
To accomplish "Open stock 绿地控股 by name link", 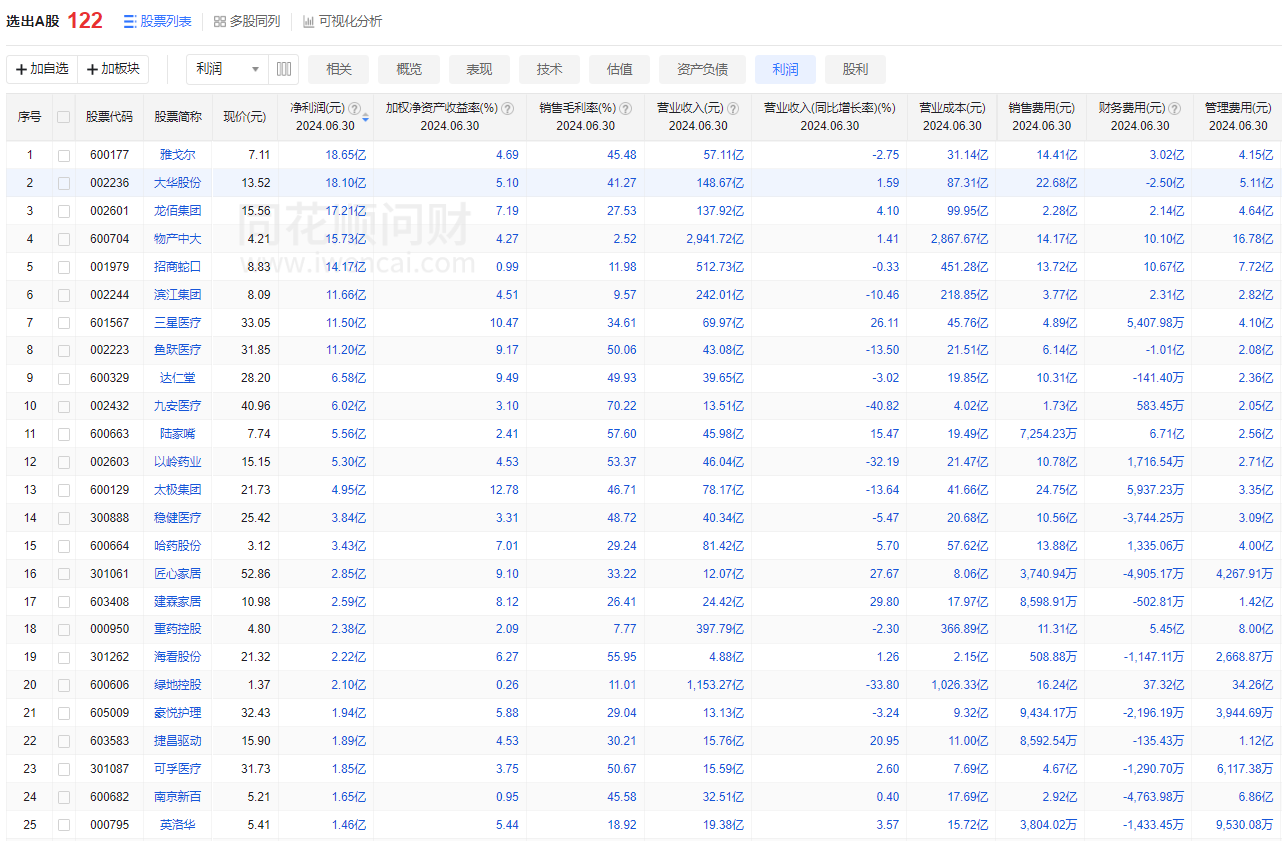I will click(x=178, y=685).
